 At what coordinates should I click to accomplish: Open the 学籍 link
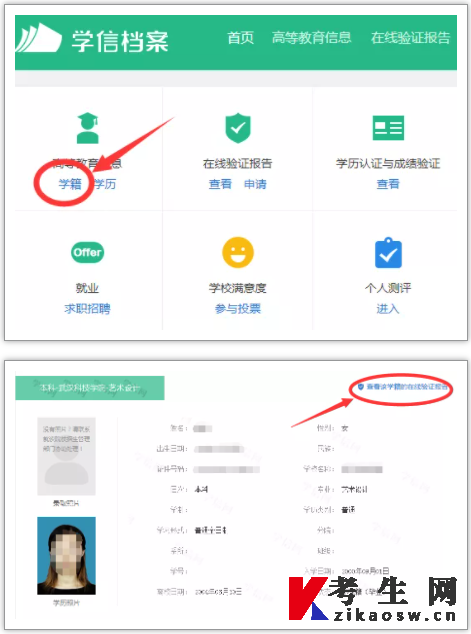pos(70,184)
